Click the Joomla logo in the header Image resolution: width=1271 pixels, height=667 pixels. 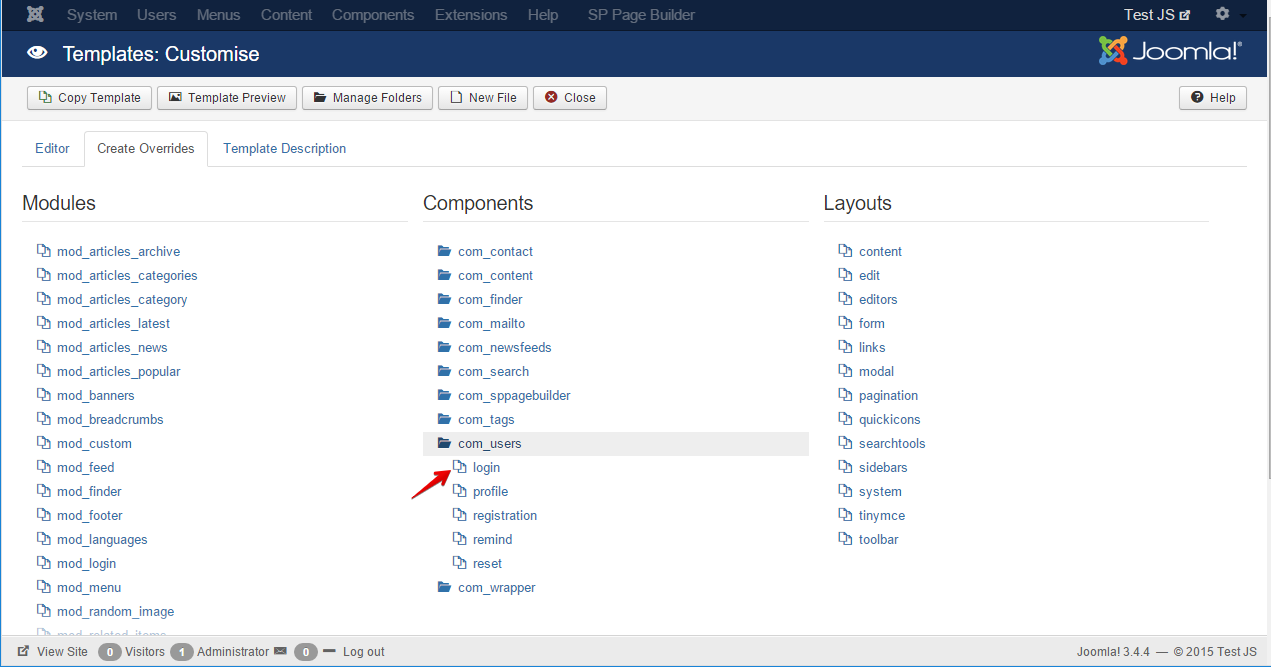(x=1168, y=49)
